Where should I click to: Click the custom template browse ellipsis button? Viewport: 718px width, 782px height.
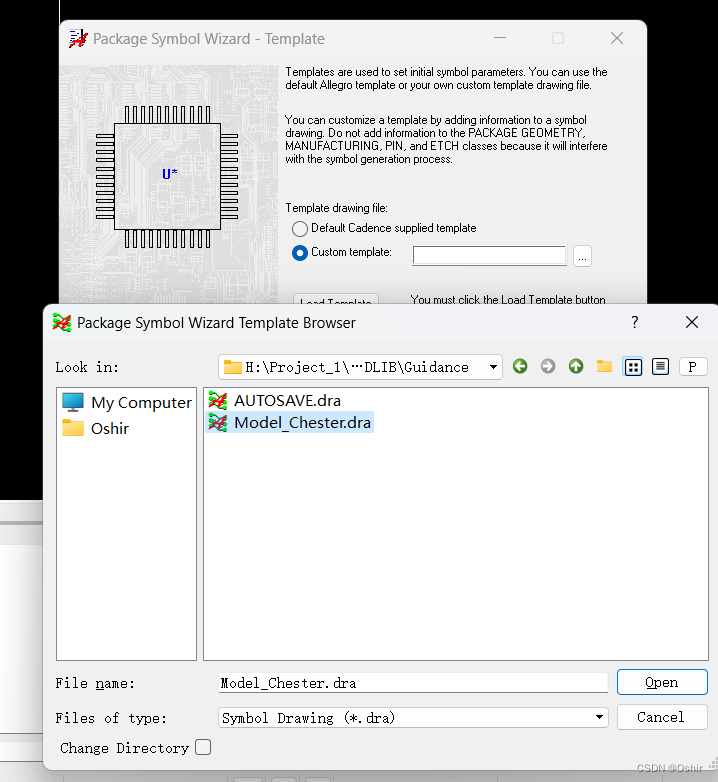pyautogui.click(x=582, y=256)
